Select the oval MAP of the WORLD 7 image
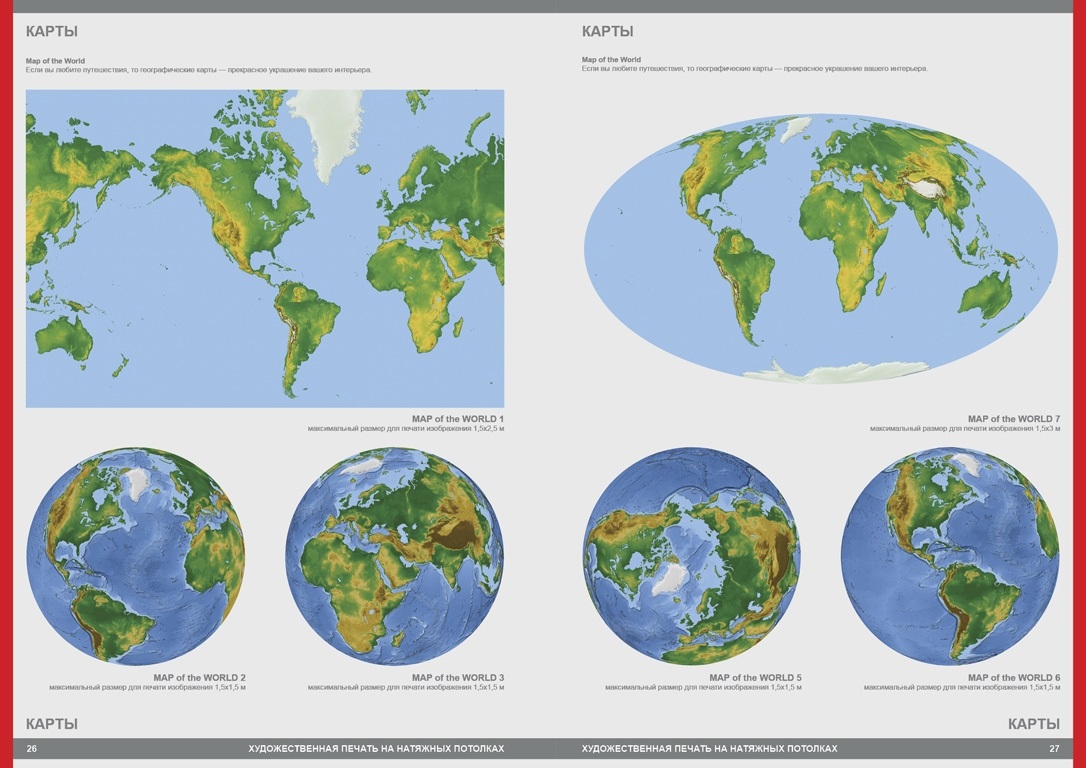Viewport: 1086px width, 768px height. pos(820,248)
